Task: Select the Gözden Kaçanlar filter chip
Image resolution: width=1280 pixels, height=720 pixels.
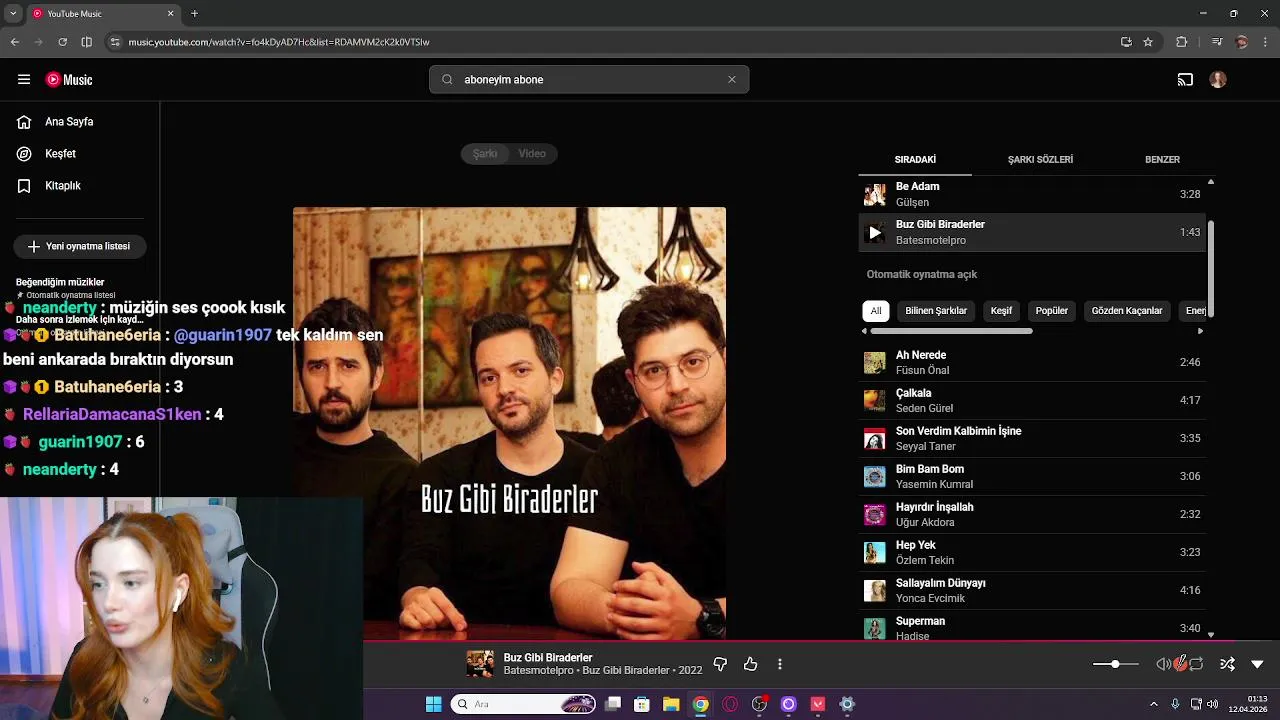Action: [1127, 311]
